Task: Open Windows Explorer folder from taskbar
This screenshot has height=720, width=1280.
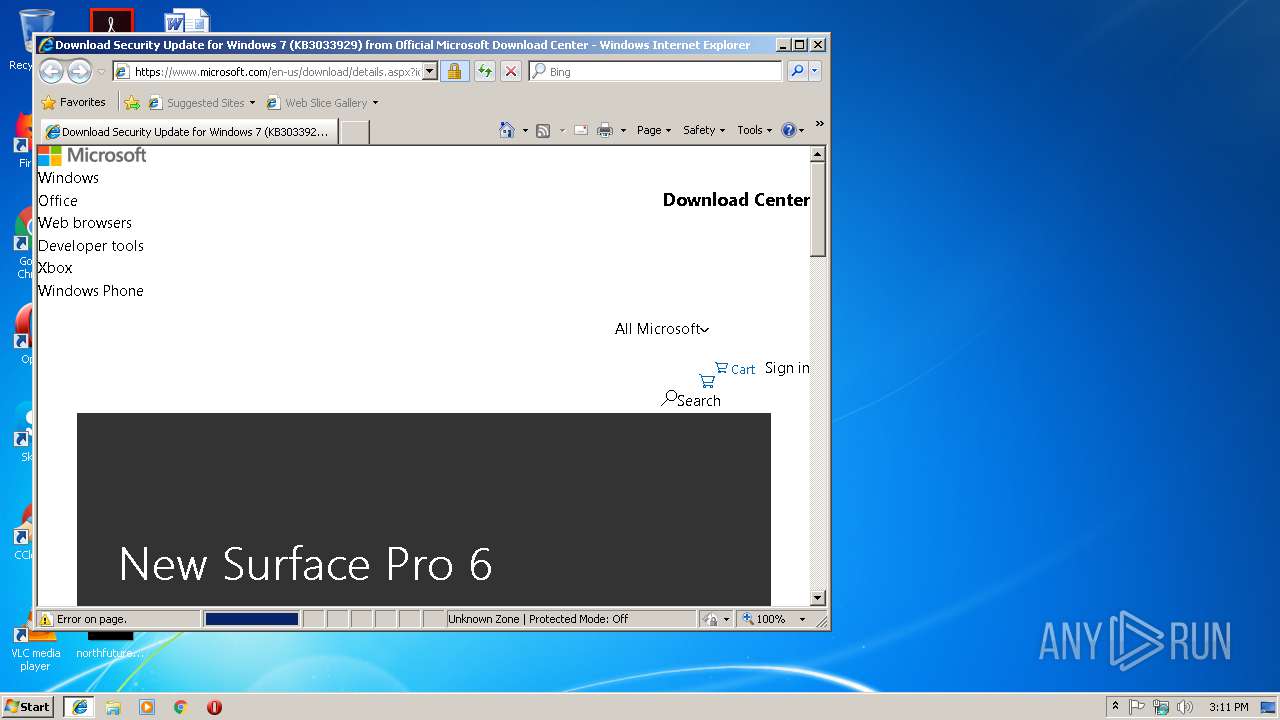Action: (113, 707)
